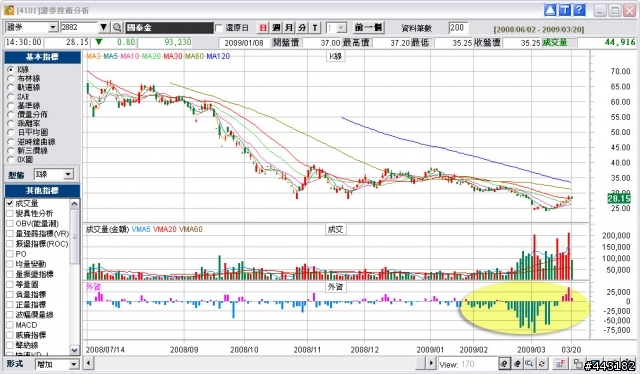Click the zoom magnifier icon in bottom toolbar
Screen dimensions: 640x374
coord(529,363)
